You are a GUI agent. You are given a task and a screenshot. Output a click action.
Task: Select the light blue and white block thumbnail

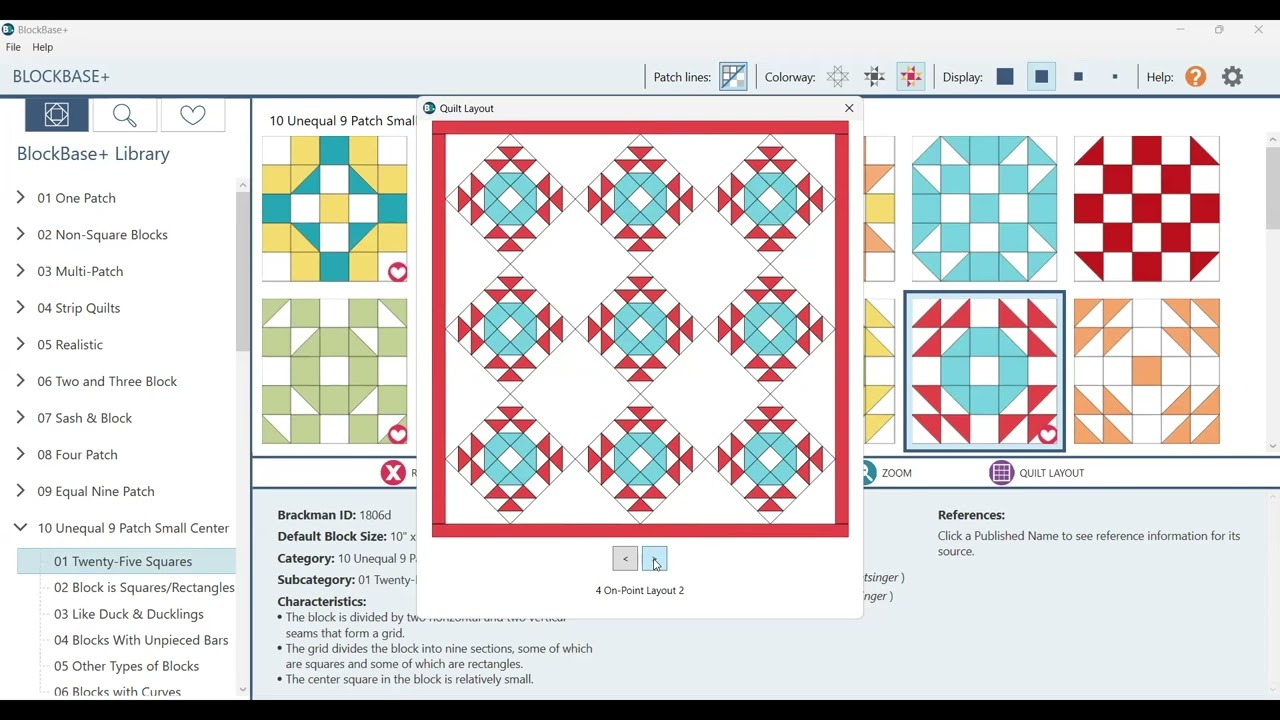[984, 209]
